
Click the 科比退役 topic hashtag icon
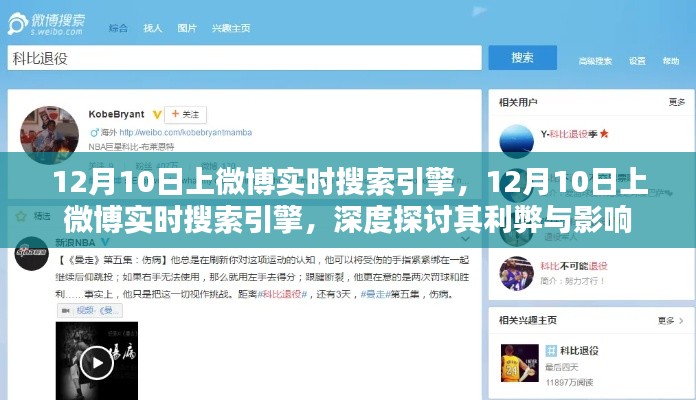pyautogui.click(x=551, y=351)
